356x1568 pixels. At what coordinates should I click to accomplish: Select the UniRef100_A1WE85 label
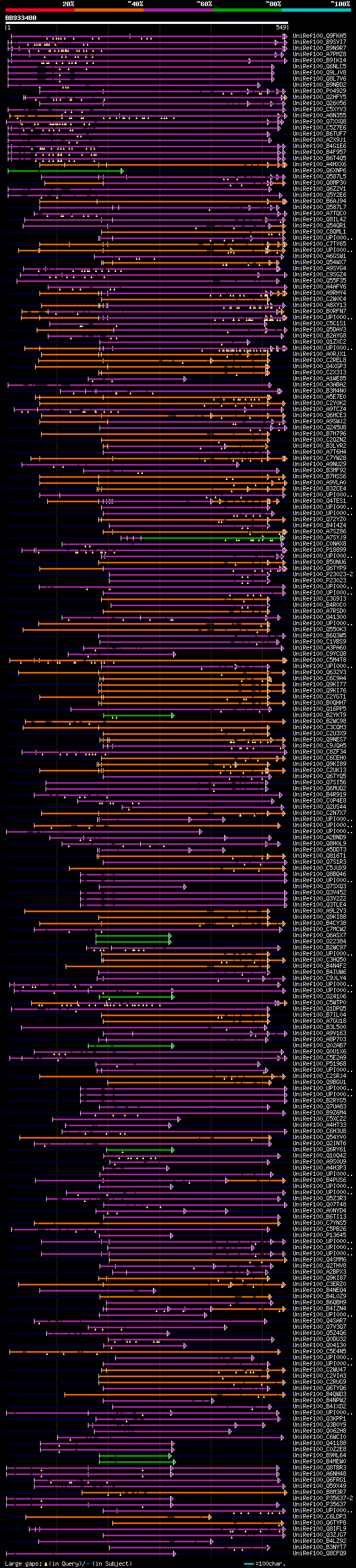[x=319, y=379]
